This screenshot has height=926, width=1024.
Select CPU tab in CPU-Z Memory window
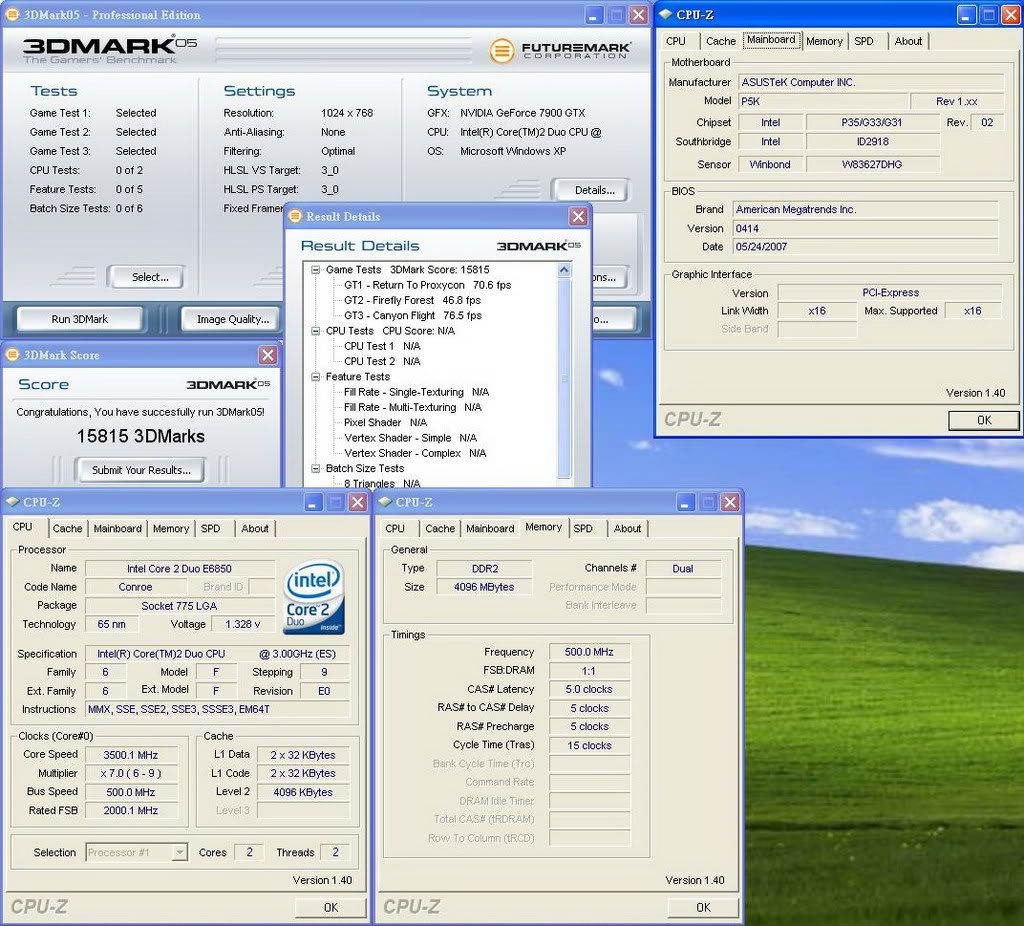click(x=394, y=528)
